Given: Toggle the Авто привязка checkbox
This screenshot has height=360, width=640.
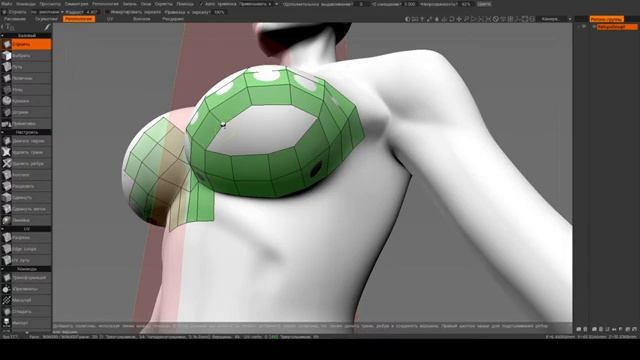Looking at the screenshot, I should (201, 4).
